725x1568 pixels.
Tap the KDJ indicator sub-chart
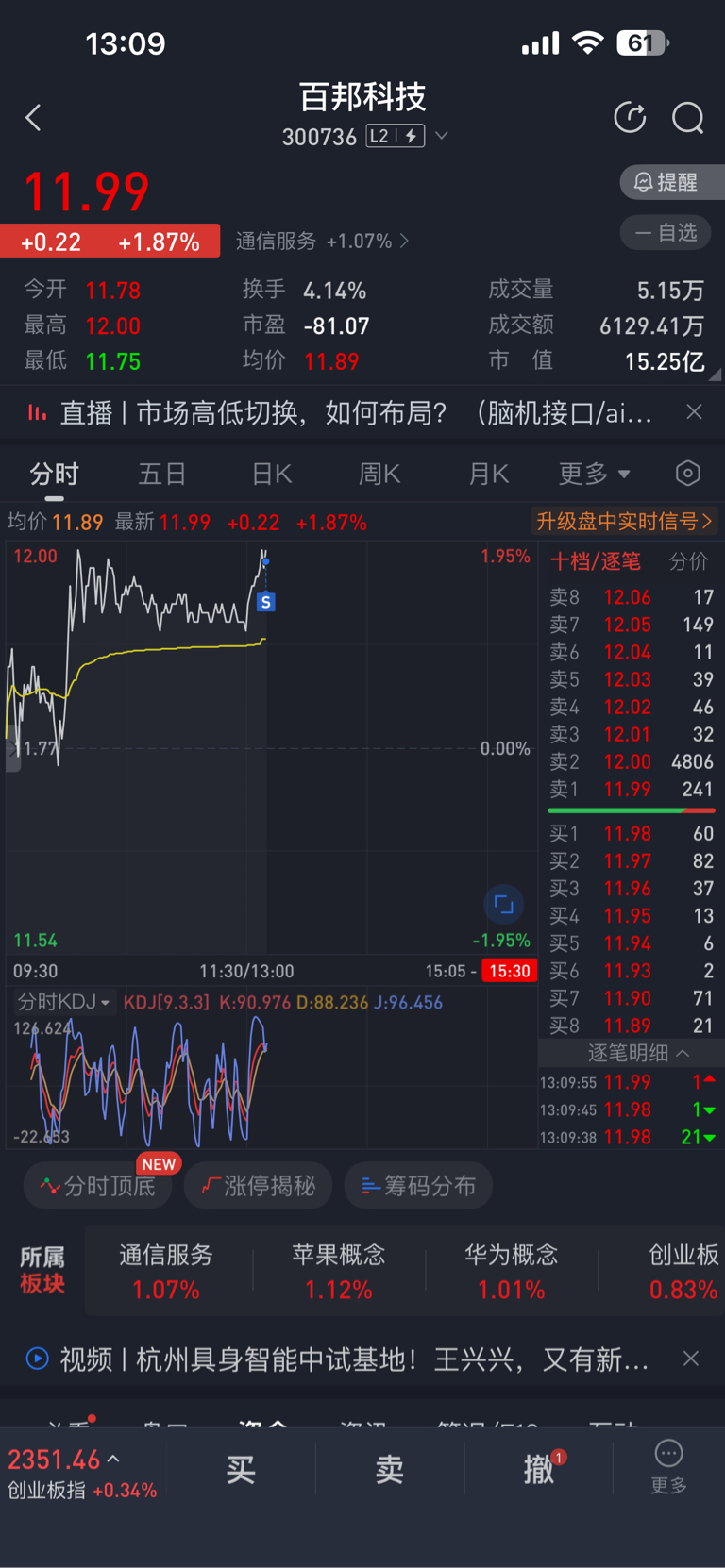click(271, 1080)
